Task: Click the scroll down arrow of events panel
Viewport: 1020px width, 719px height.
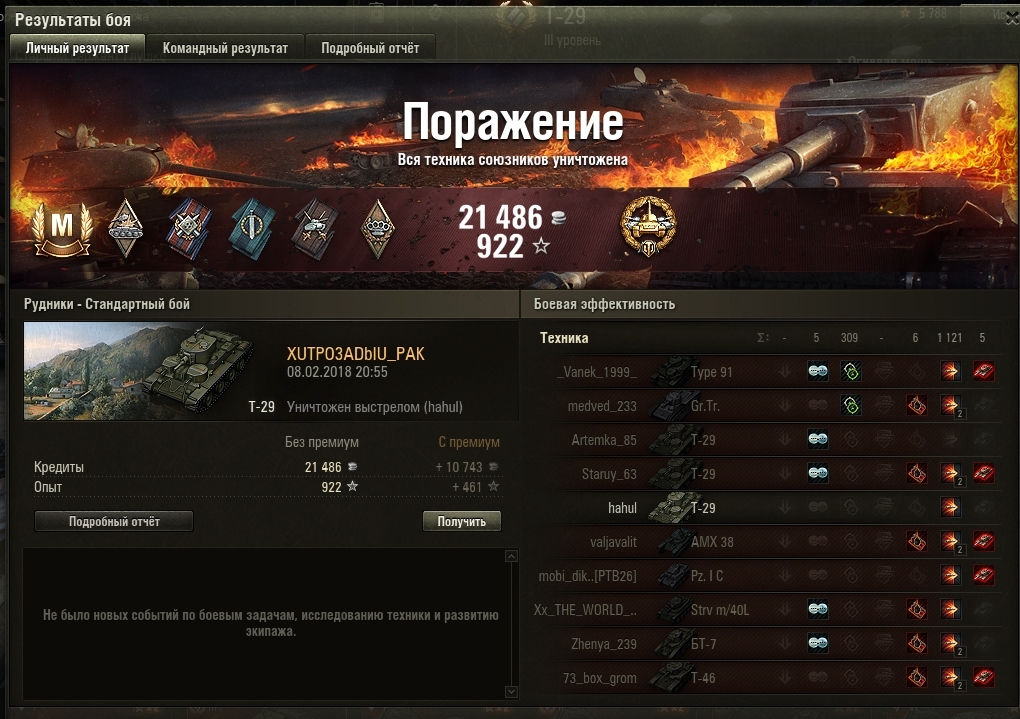Action: pyautogui.click(x=511, y=692)
